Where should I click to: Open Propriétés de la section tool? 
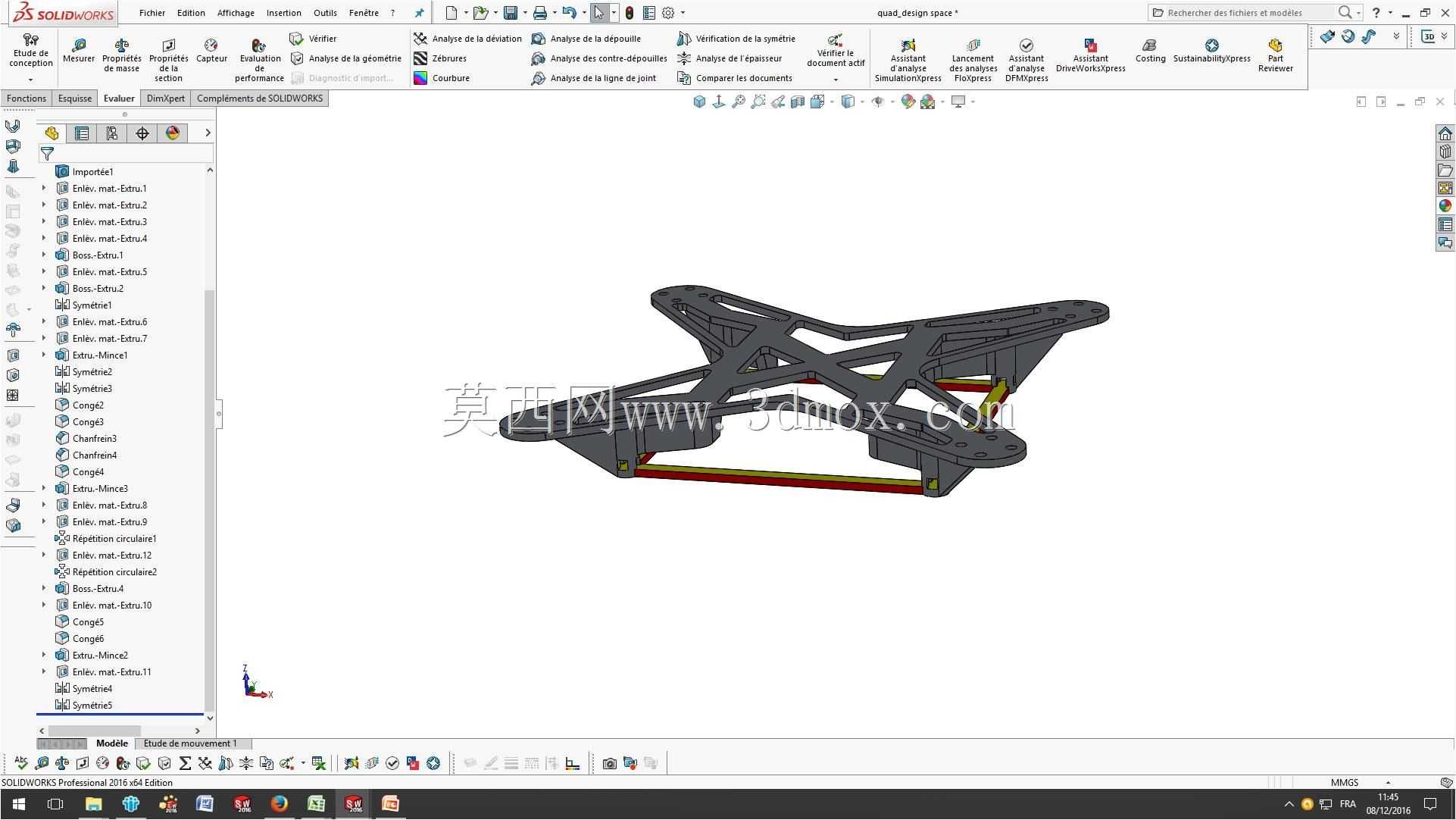pyautogui.click(x=168, y=60)
